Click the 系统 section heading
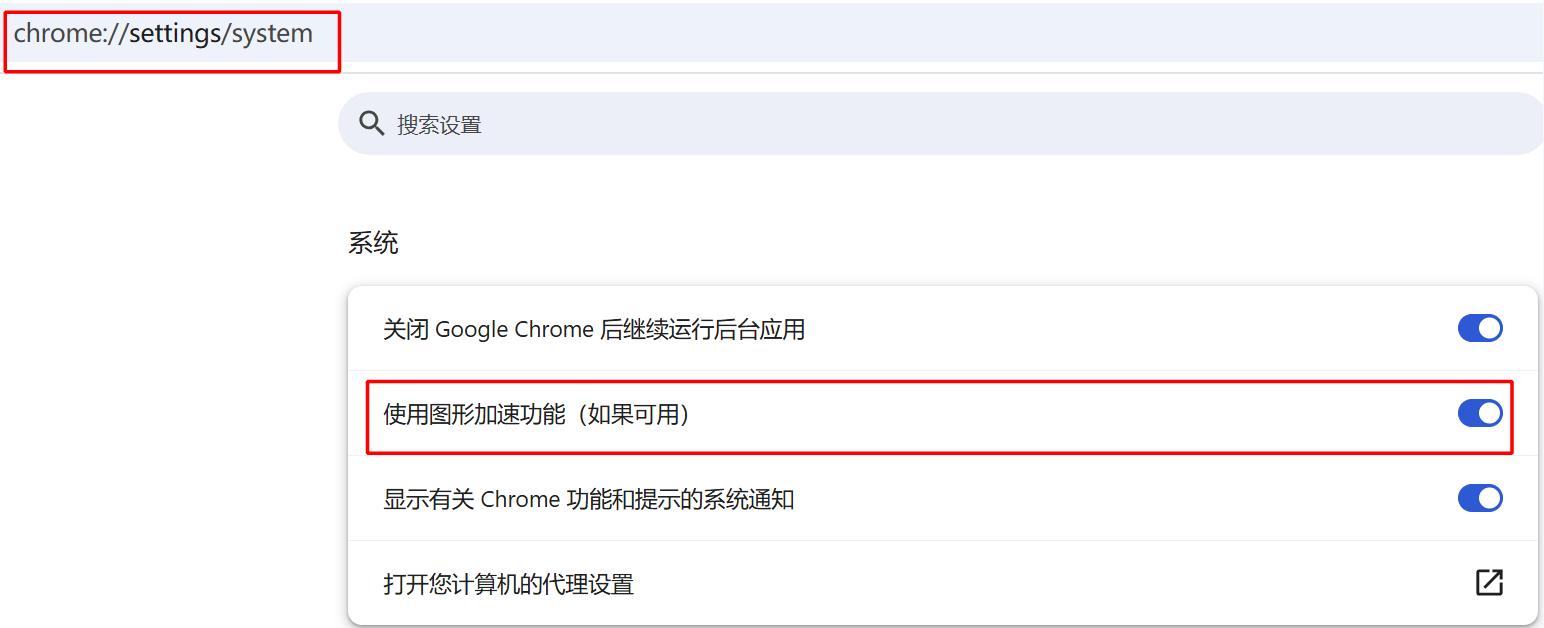Screen dimensions: 1544x628 click(373, 243)
